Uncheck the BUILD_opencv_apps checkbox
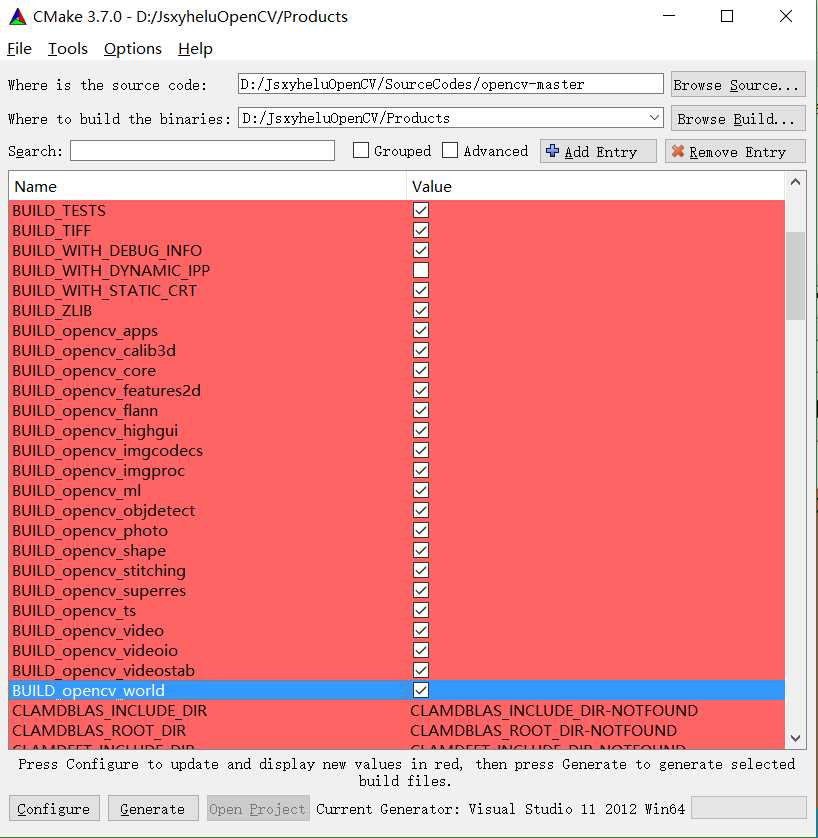Viewport: 818px width, 838px height. (421, 330)
